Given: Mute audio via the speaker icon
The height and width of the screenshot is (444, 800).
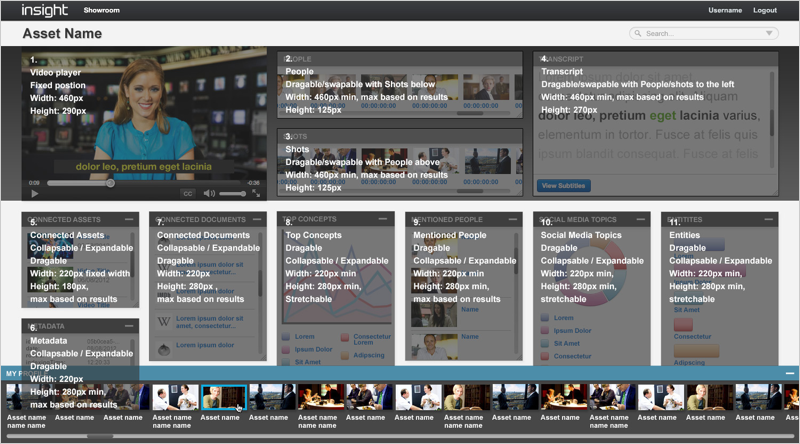Looking at the screenshot, I should click(x=209, y=193).
